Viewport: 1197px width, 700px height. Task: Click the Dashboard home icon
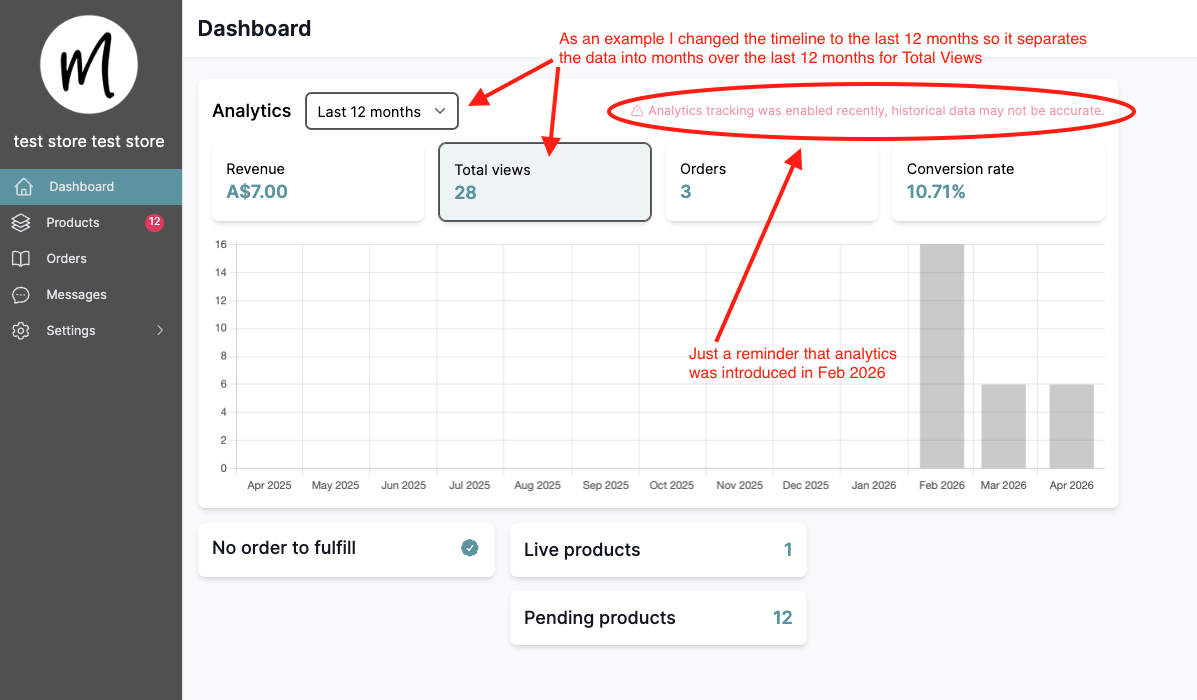24,187
